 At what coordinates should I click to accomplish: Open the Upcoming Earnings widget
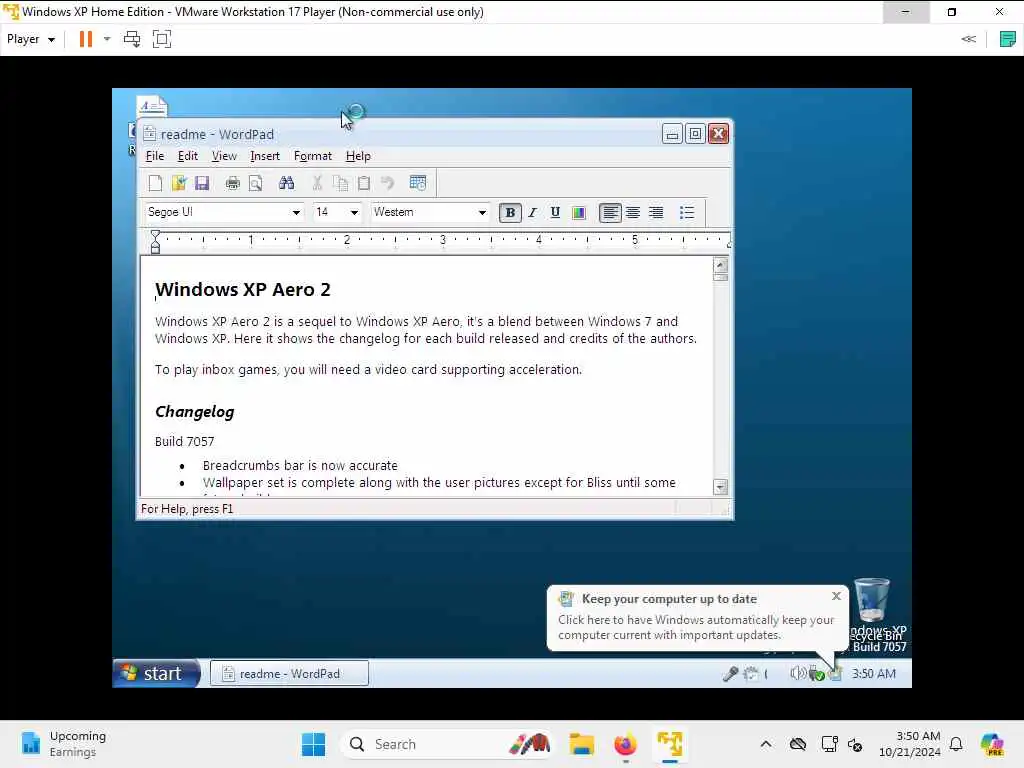[63, 744]
